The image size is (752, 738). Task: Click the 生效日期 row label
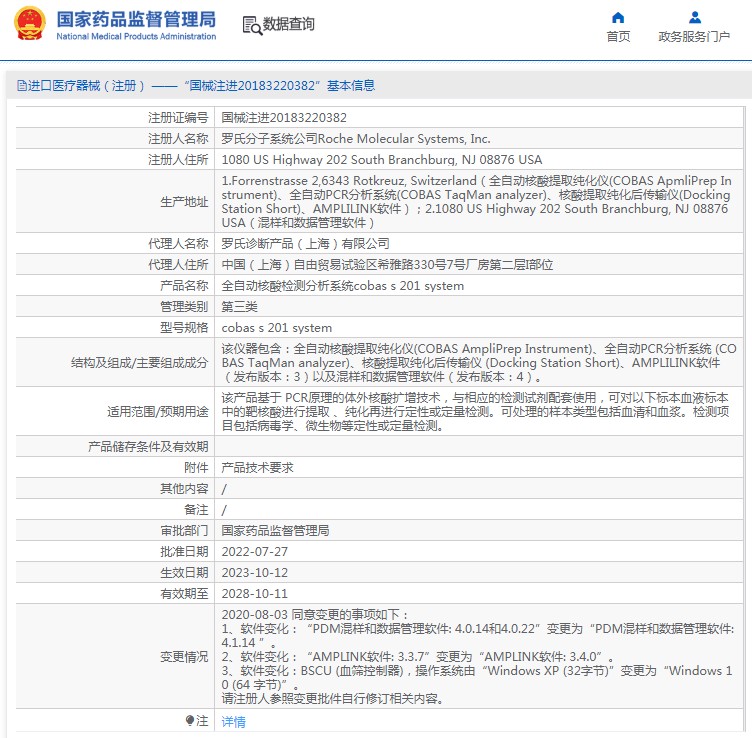click(184, 573)
